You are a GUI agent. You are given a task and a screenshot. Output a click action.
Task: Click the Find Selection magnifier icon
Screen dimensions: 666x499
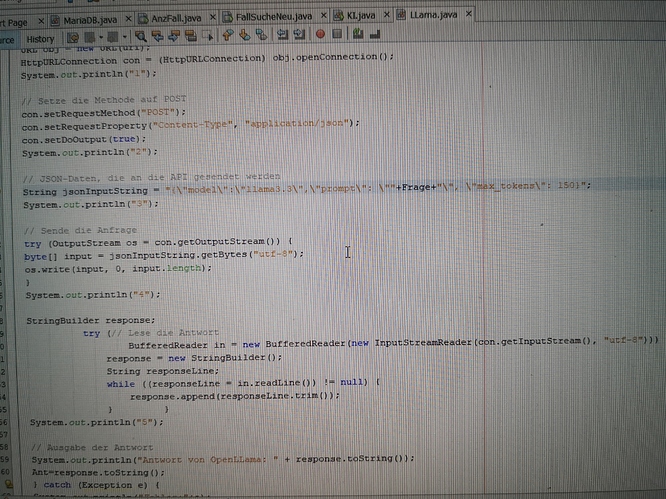pos(141,37)
